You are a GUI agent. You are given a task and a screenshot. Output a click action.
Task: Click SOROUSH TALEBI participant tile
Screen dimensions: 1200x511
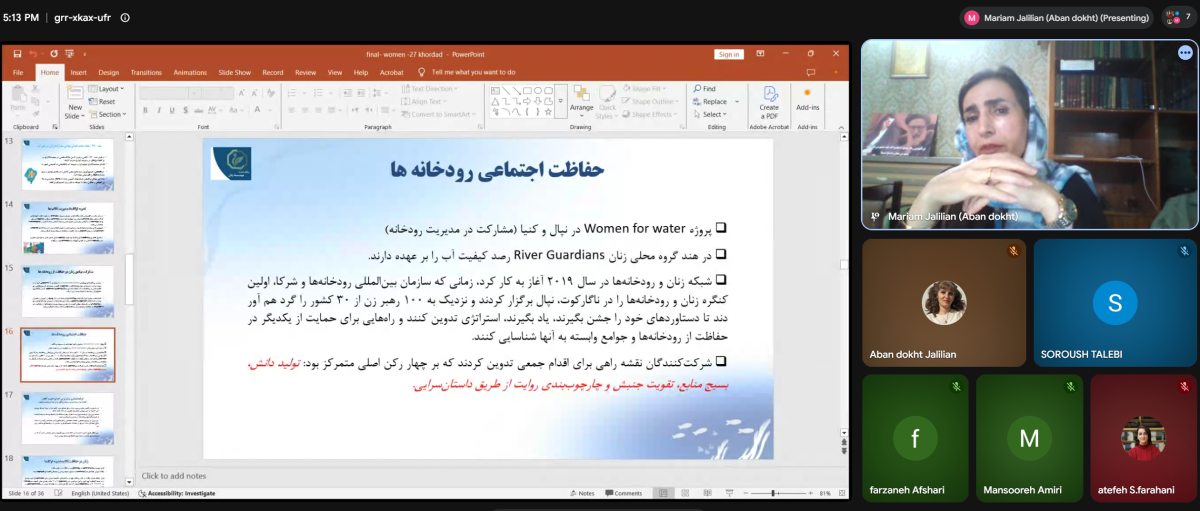click(1114, 302)
